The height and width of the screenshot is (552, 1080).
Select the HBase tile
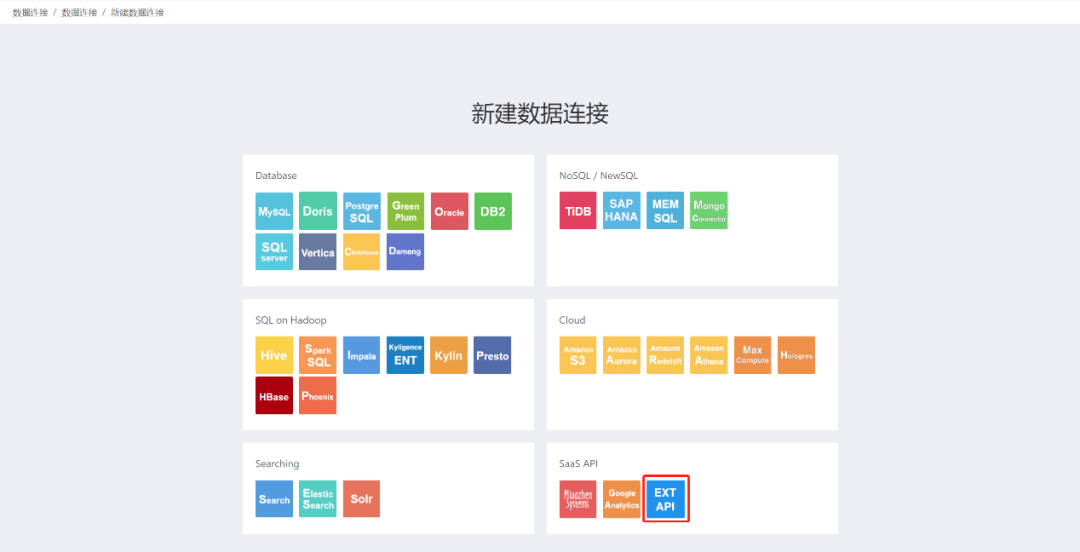tap(274, 396)
